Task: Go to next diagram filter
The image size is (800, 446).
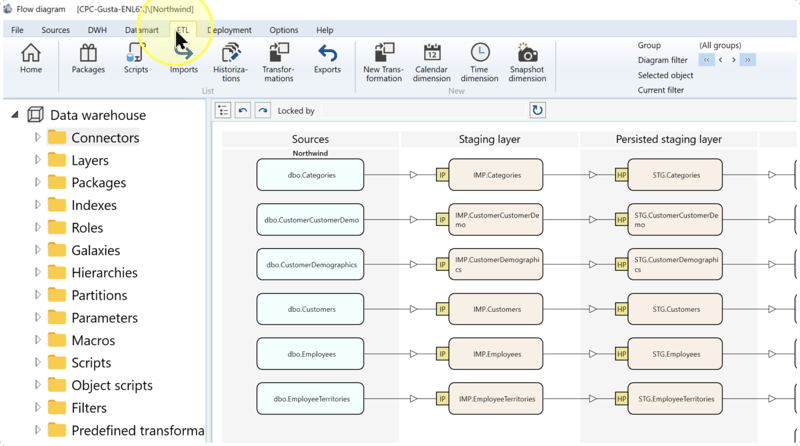Action: pyautogui.click(x=734, y=60)
